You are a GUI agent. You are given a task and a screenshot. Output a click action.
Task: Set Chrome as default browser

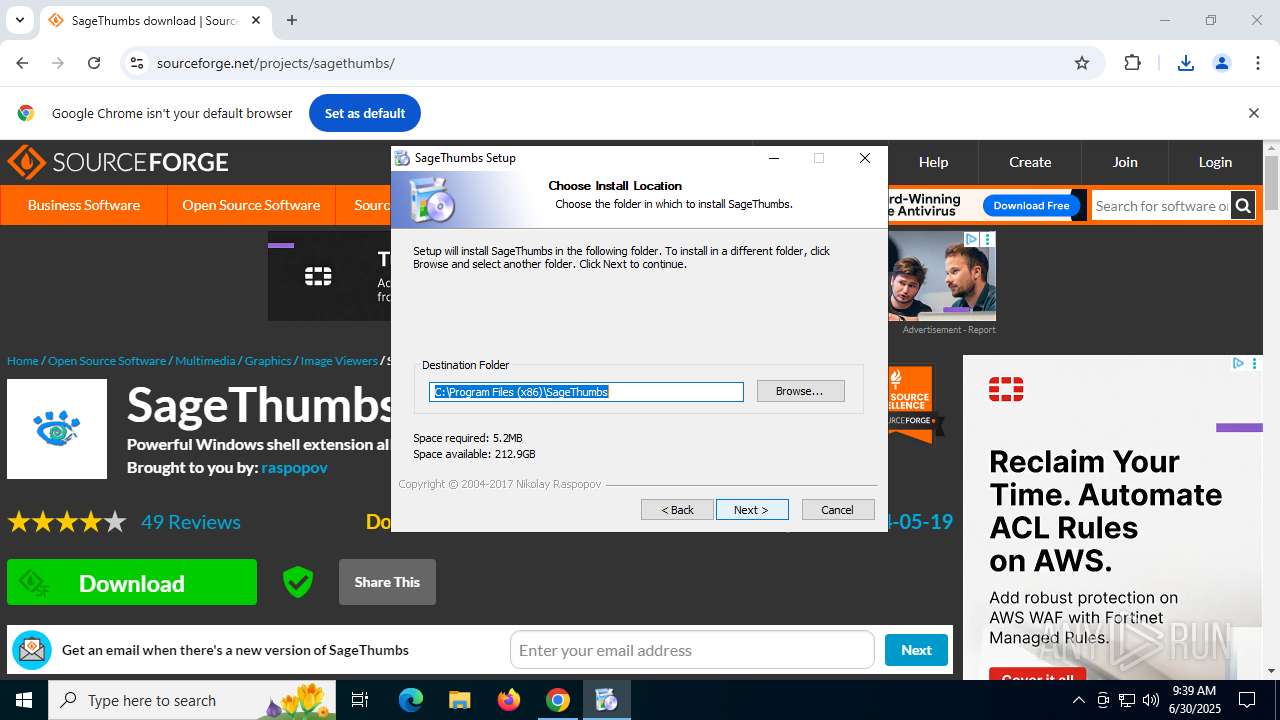coord(365,113)
